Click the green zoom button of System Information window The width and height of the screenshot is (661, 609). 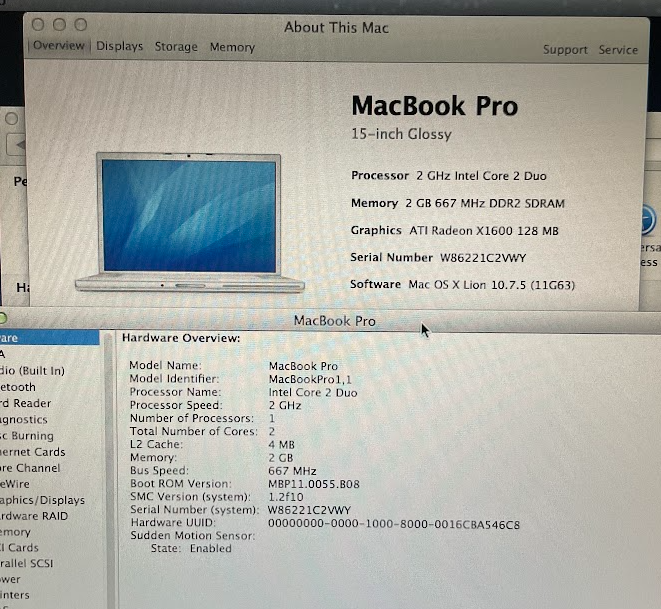(x=2, y=318)
